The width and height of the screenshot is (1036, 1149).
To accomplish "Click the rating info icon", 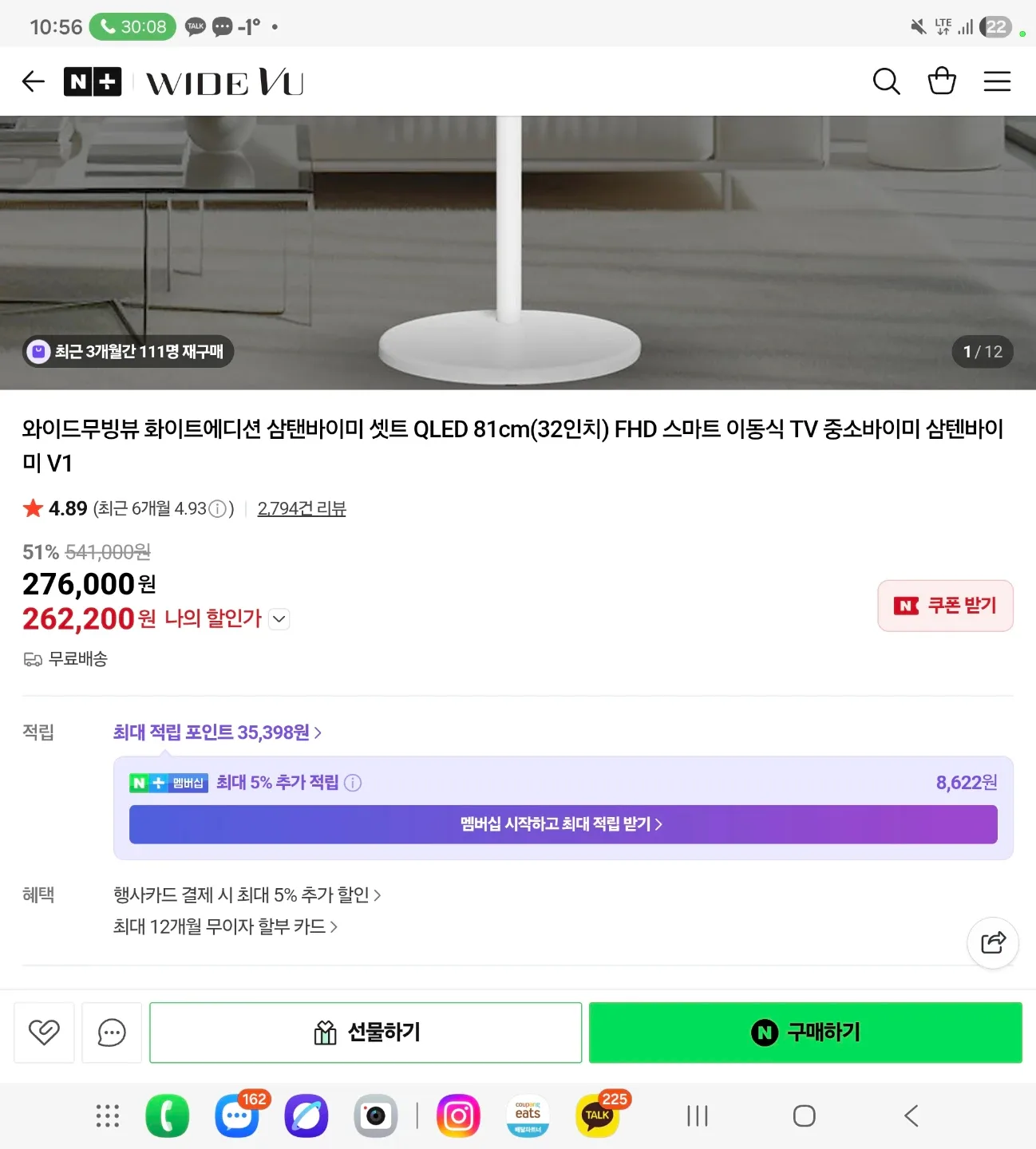I will [217, 509].
